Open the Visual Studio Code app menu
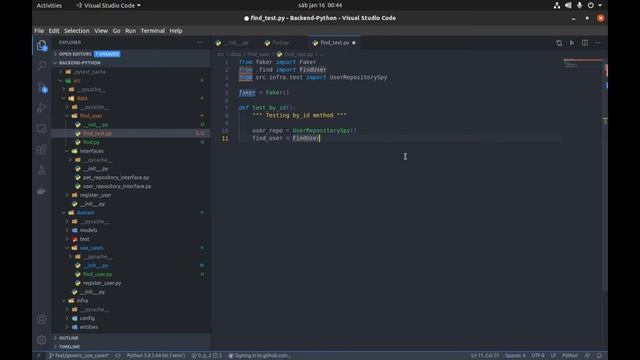640x360 pixels. tap(108, 5)
